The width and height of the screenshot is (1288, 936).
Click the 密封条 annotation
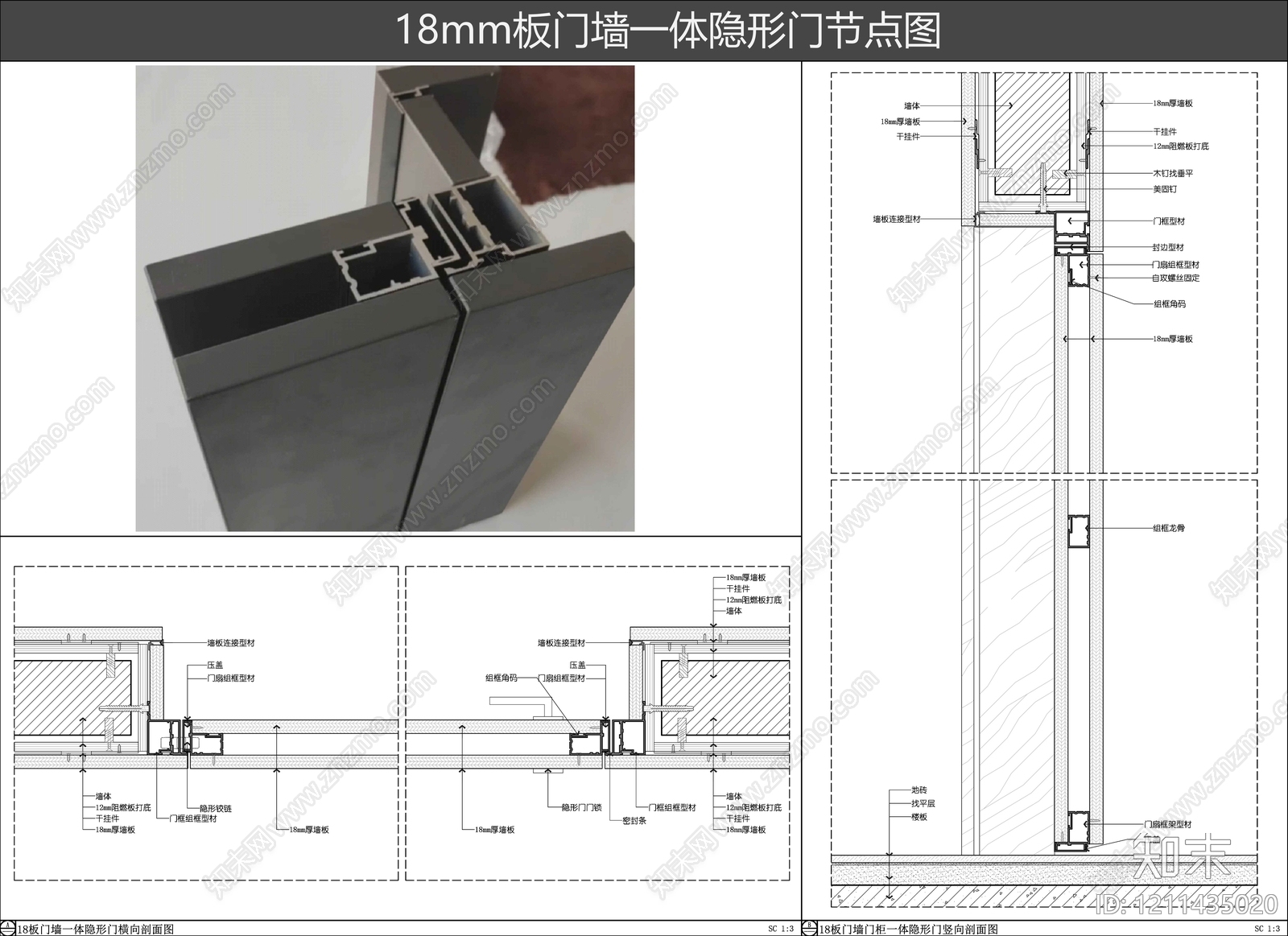pyautogui.click(x=634, y=821)
